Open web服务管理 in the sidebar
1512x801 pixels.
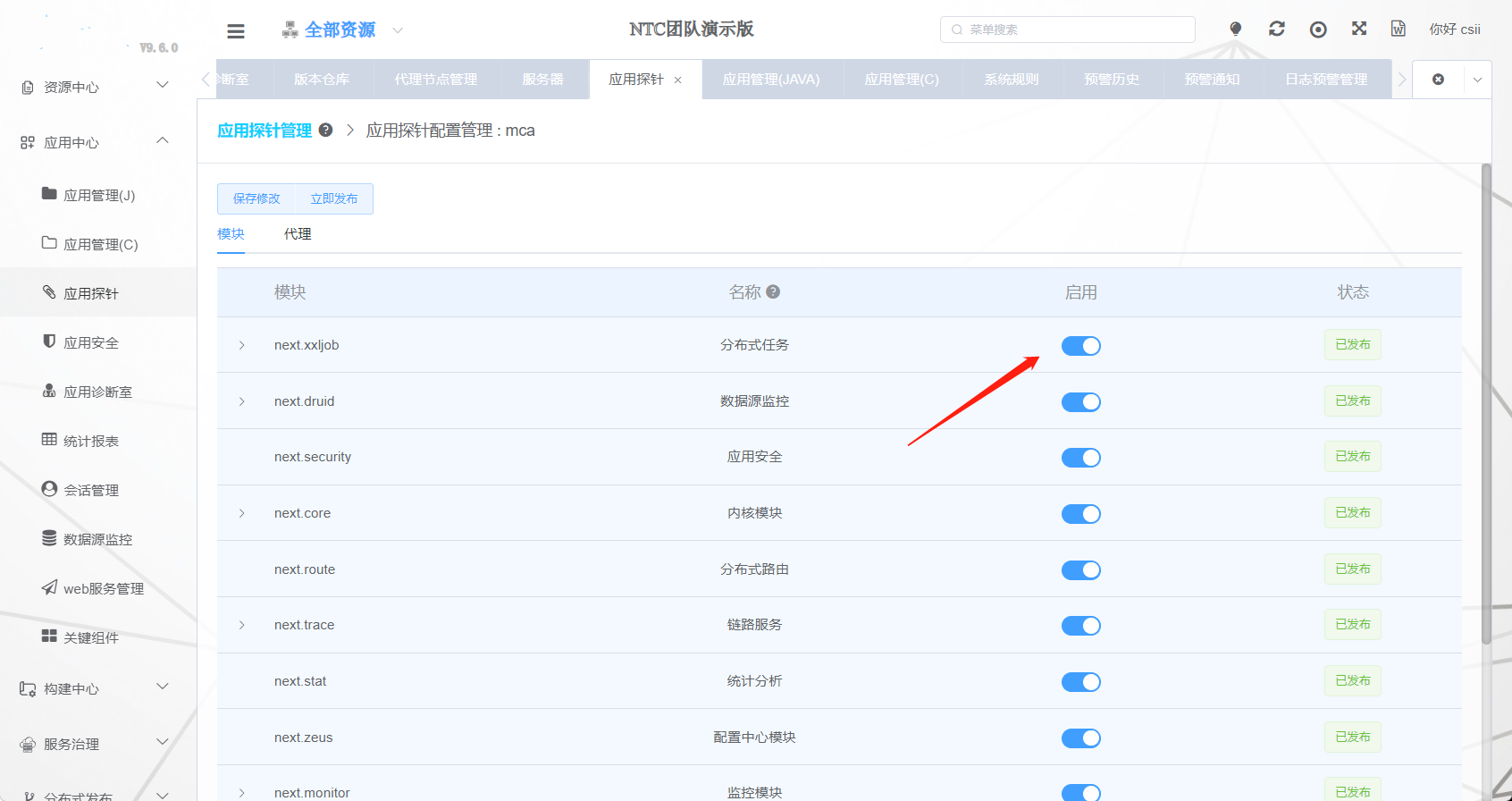98,588
